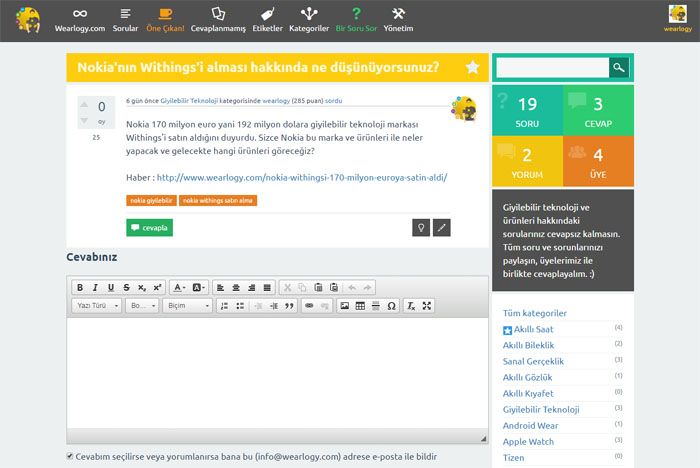Go to Kategoriler in top navigation
This screenshot has width=700, height=468.
[x=309, y=19]
